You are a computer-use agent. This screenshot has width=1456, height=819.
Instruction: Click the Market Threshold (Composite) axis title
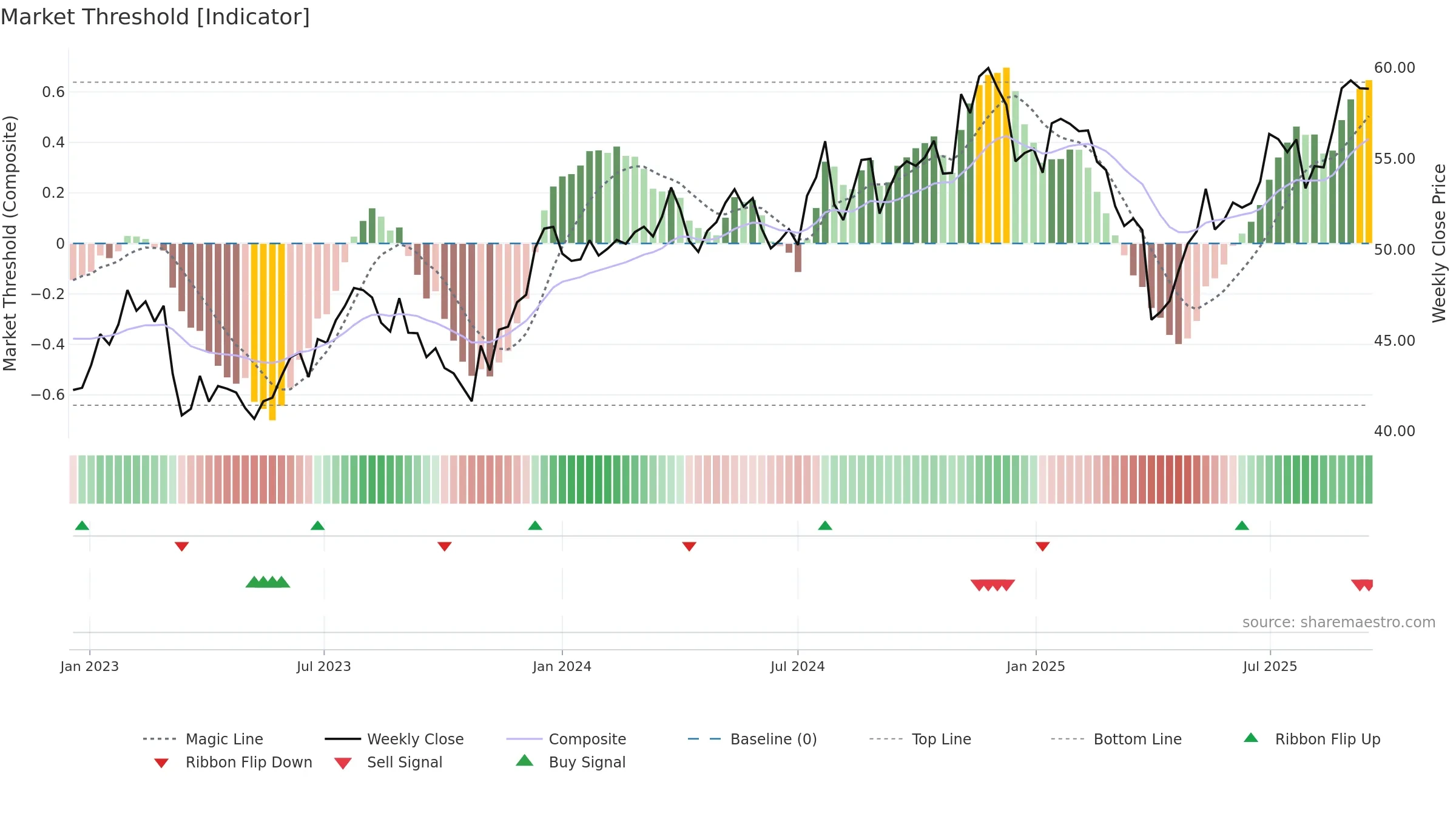coord(10,243)
